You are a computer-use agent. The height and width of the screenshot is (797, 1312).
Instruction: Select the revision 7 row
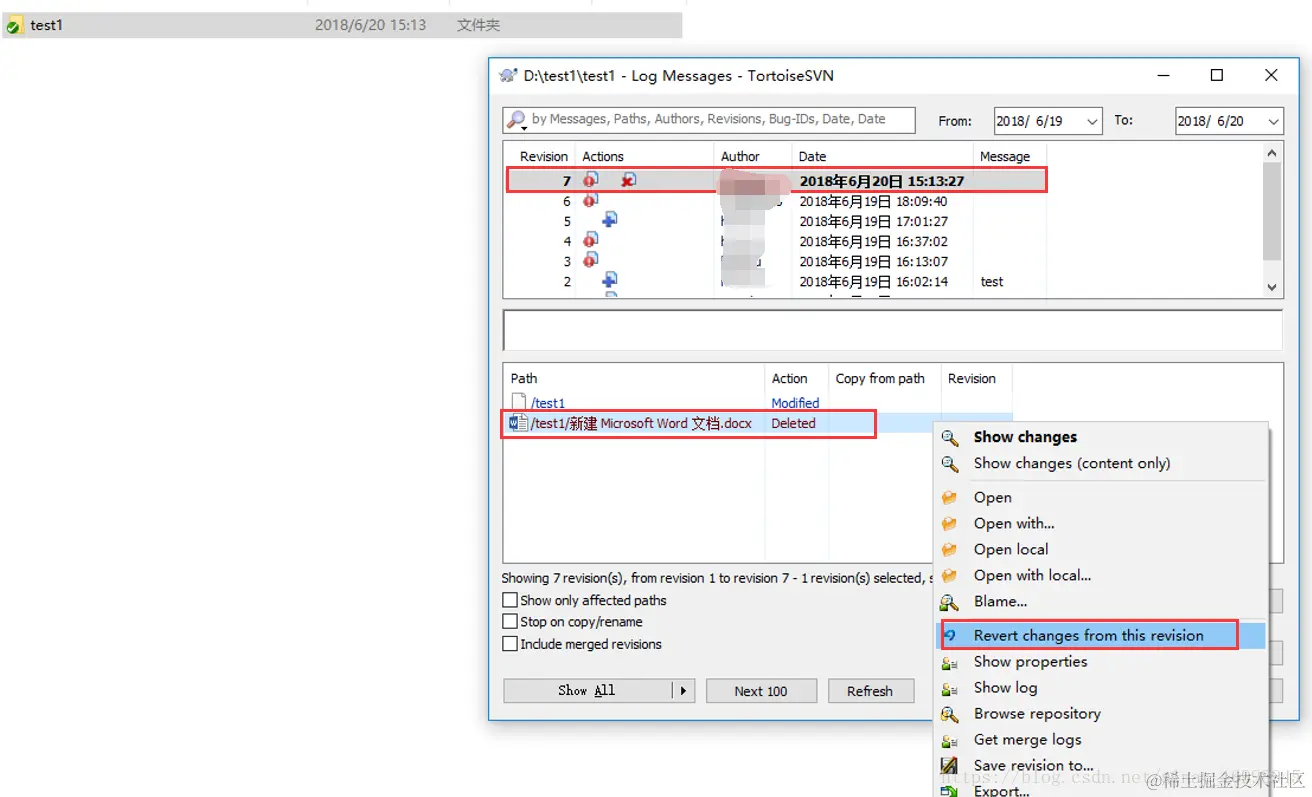pyautogui.click(x=776, y=181)
